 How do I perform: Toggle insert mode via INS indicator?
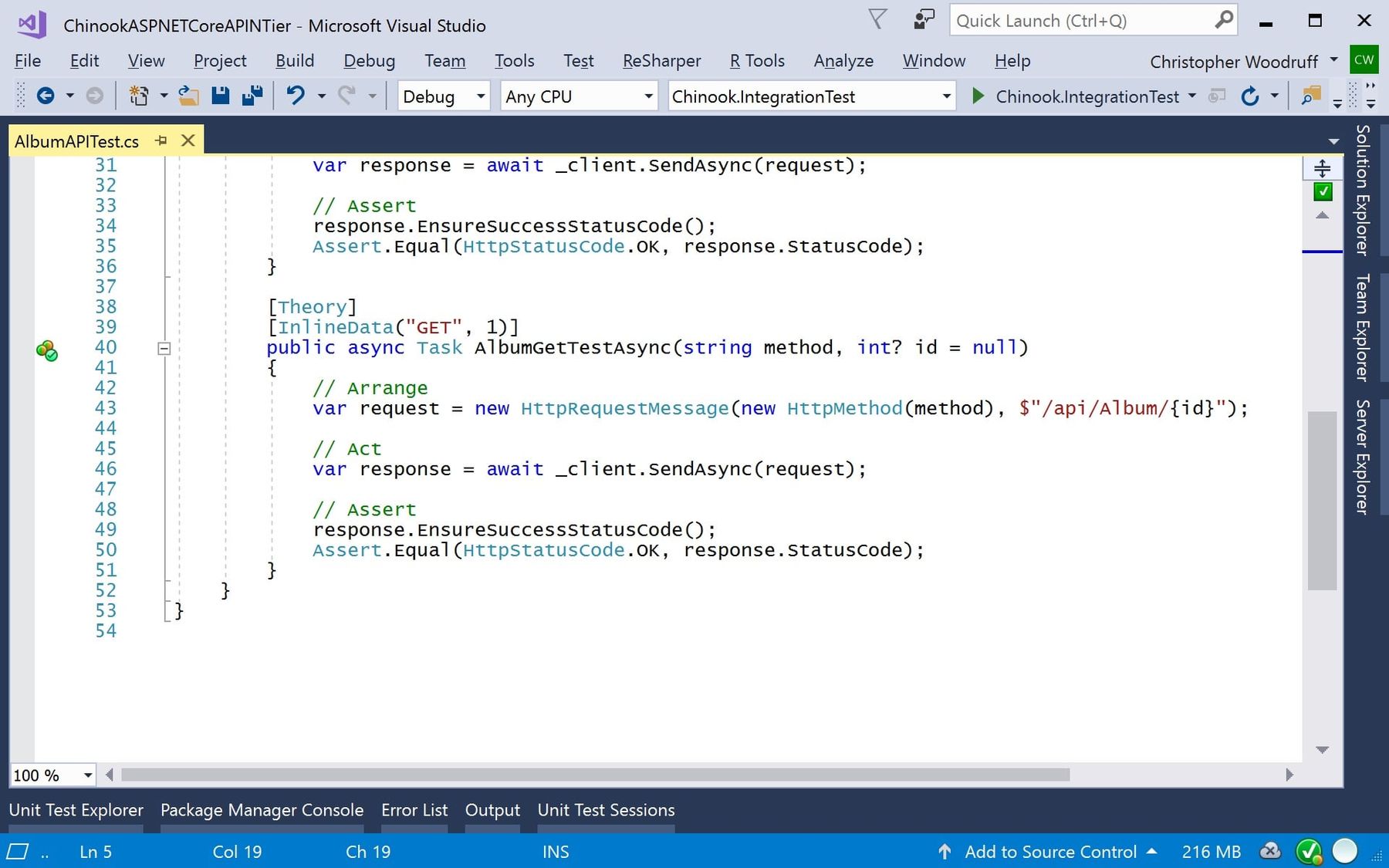[556, 852]
